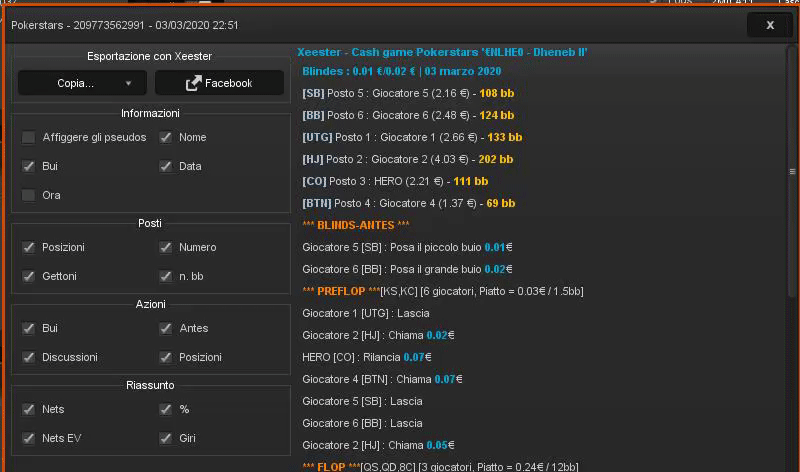Select the [UTG] Posto 1 Giocatore 1 line
The height and width of the screenshot is (472, 800).
(x=412, y=137)
